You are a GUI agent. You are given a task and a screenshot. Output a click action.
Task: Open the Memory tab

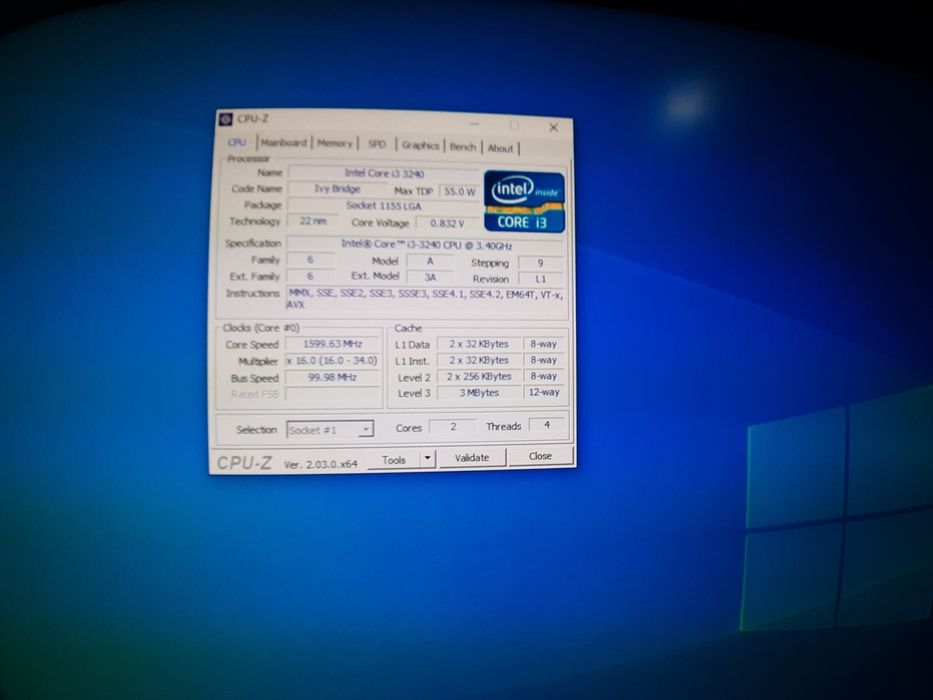point(334,143)
